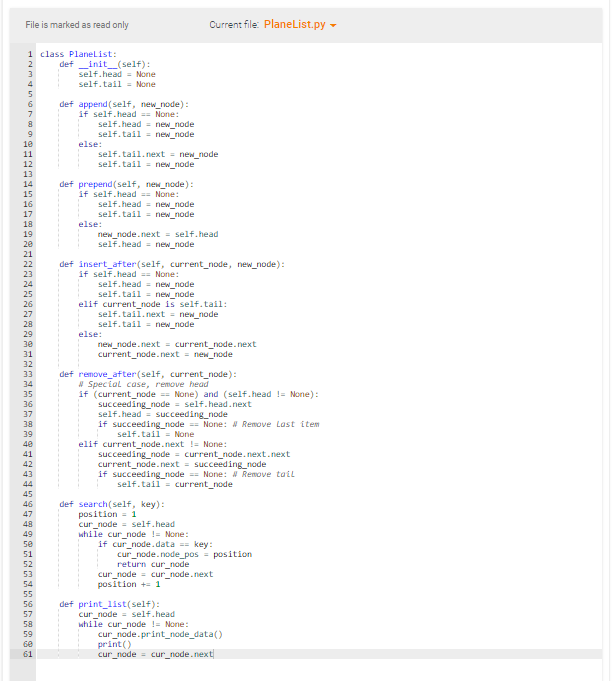This screenshot has width=612, height=681.
Task: Click line number 33 in the gutter
Action: click(28, 374)
